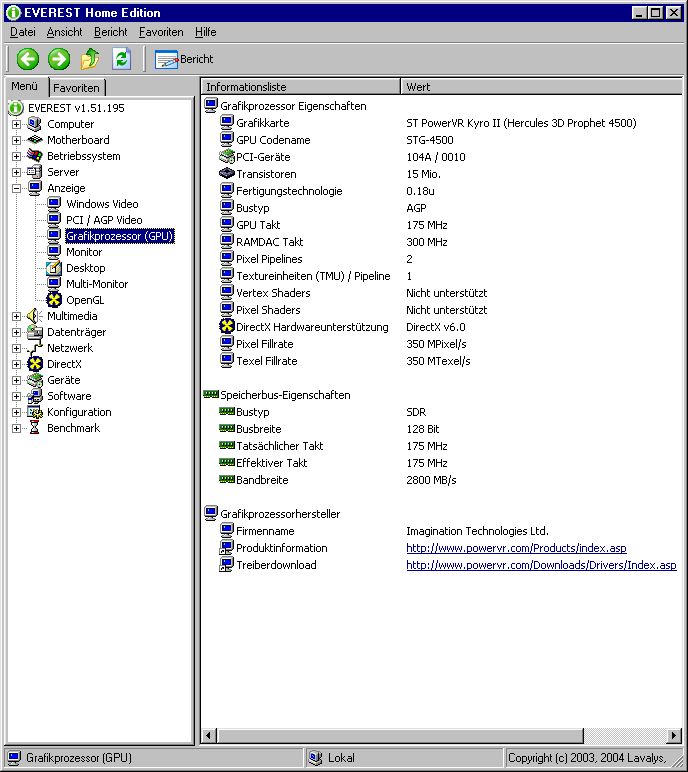The height and width of the screenshot is (772, 688).
Task: Open the Favoriten menu in menu bar
Action: (161, 32)
